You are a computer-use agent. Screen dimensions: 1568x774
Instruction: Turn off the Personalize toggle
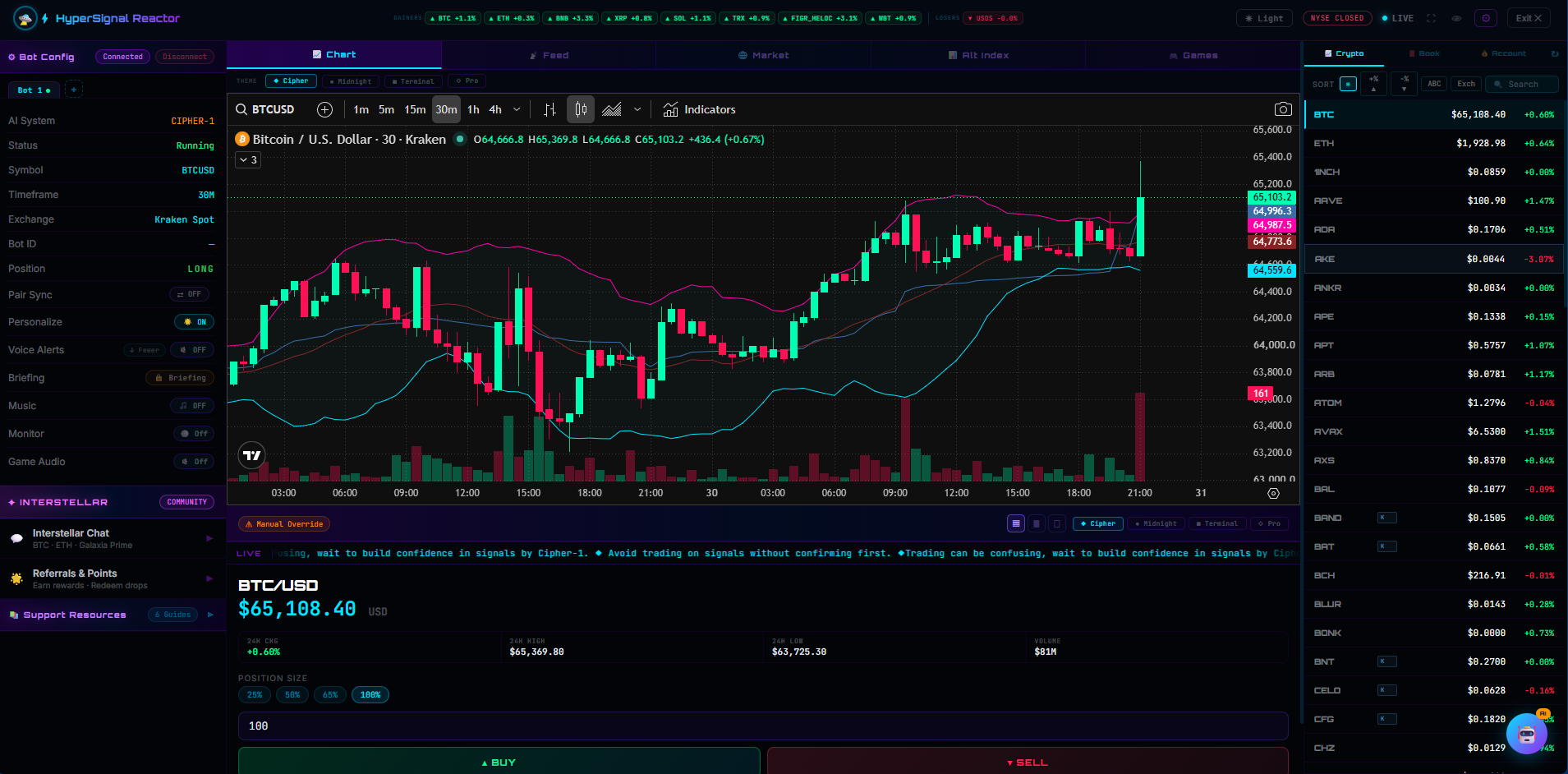pos(195,322)
